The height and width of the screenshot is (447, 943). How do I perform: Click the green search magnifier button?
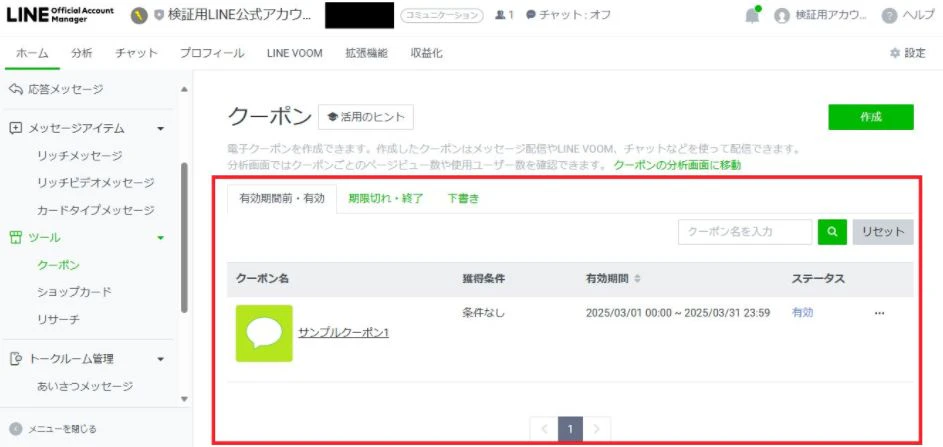click(832, 232)
